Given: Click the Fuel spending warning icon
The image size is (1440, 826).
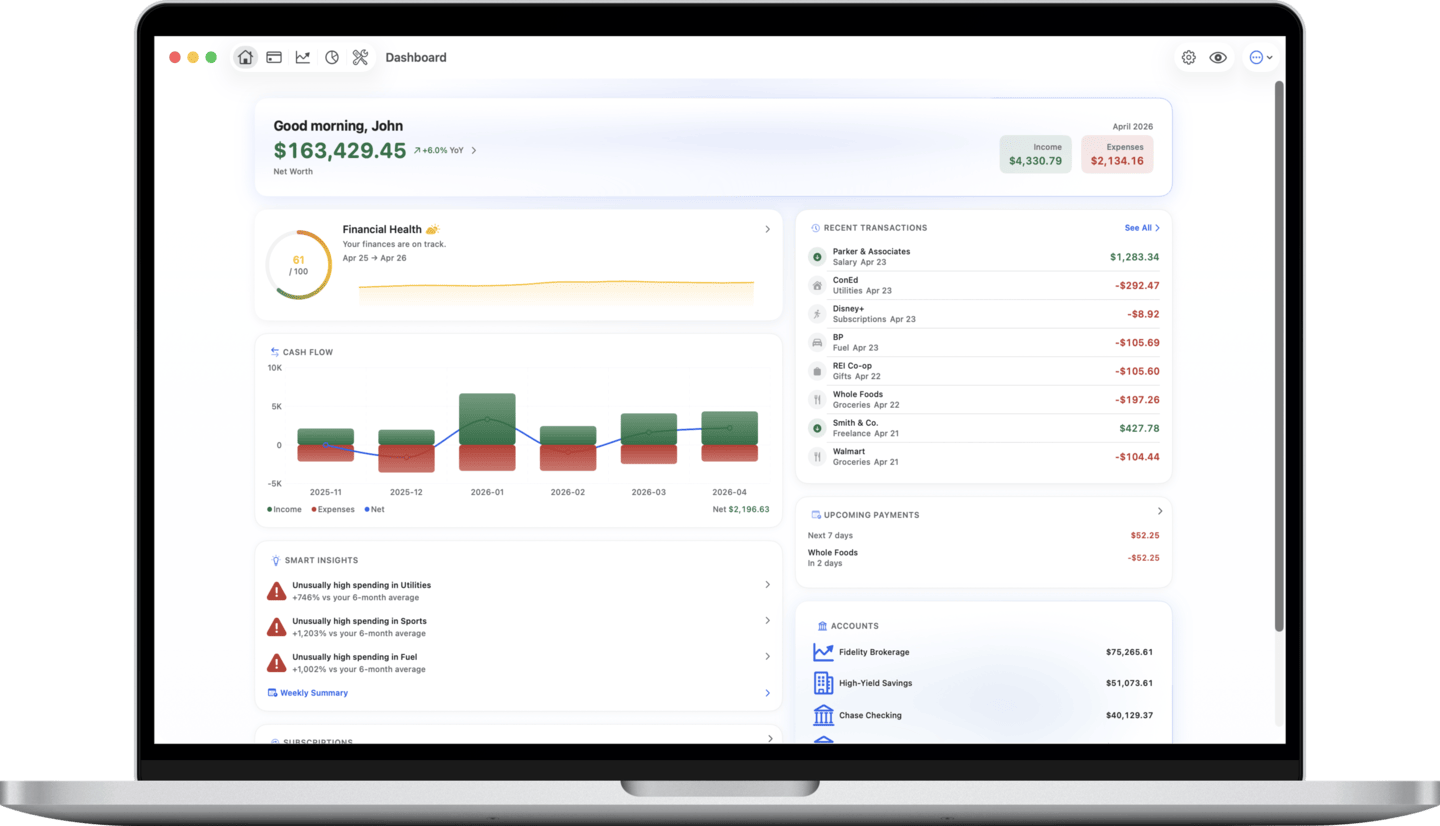Looking at the screenshot, I should 277,662.
